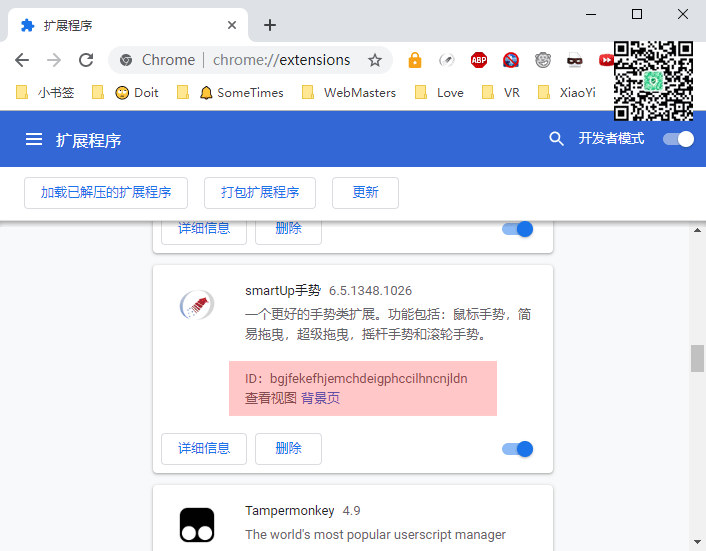Click the smartUp手势 extension logo
Viewport: 706px width, 551px height.
tap(197, 305)
